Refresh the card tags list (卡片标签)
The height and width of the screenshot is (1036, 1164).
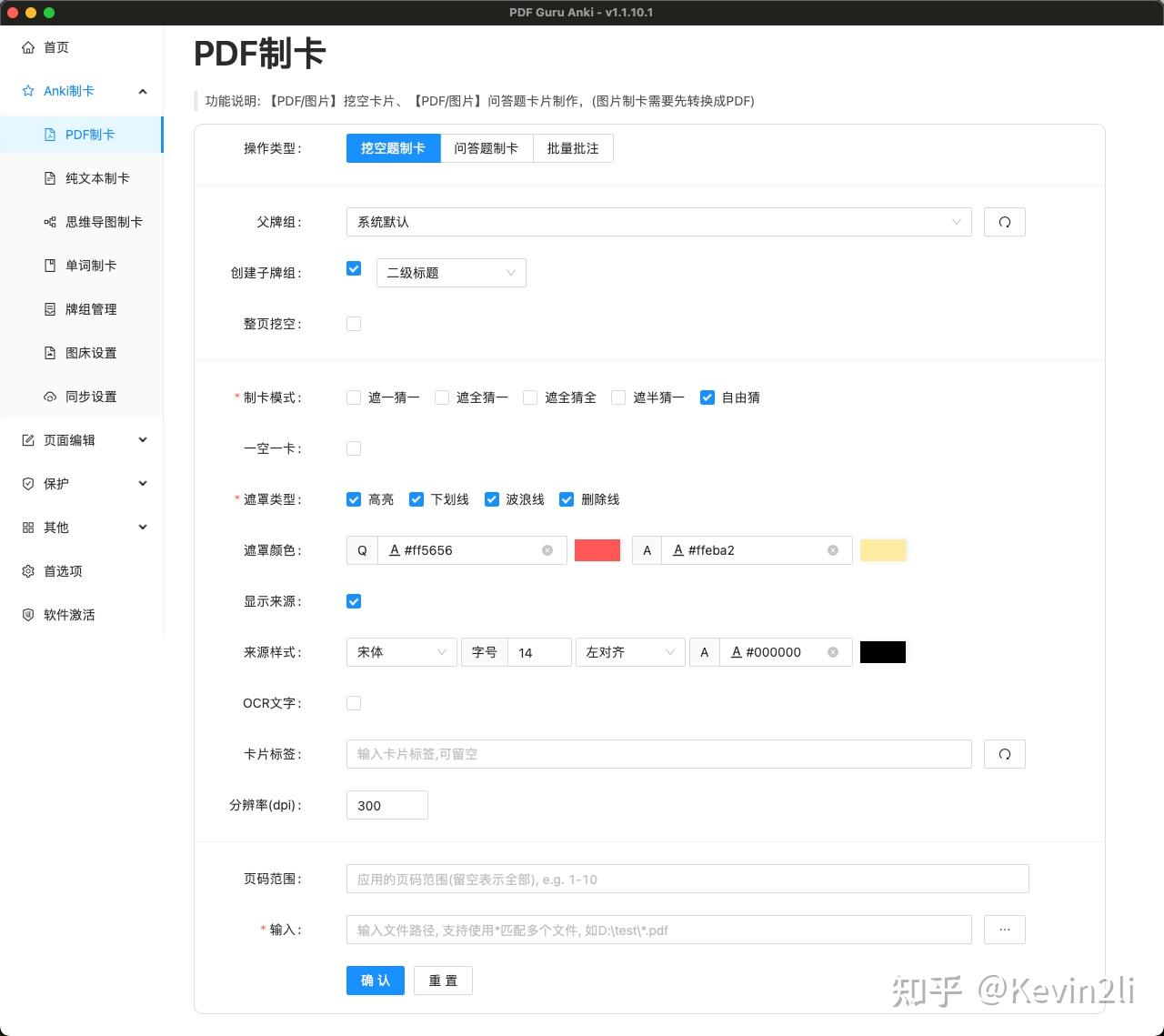1005,754
